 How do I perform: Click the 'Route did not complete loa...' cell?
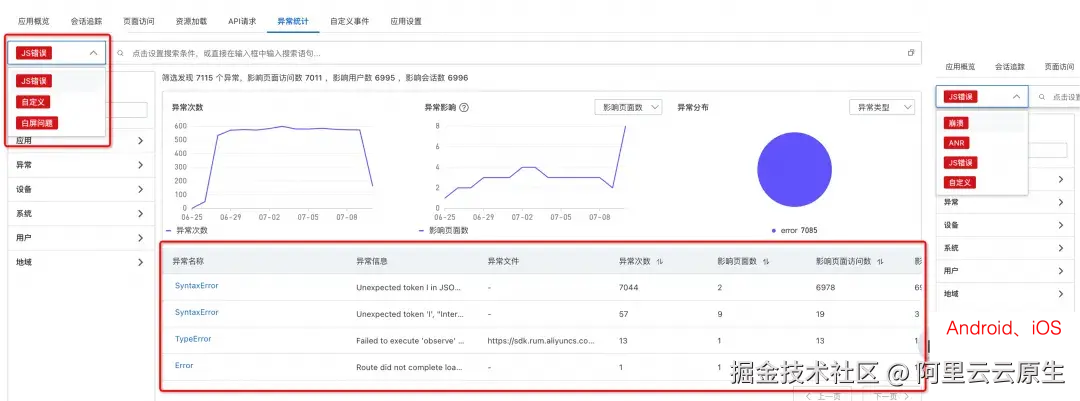pos(409,367)
